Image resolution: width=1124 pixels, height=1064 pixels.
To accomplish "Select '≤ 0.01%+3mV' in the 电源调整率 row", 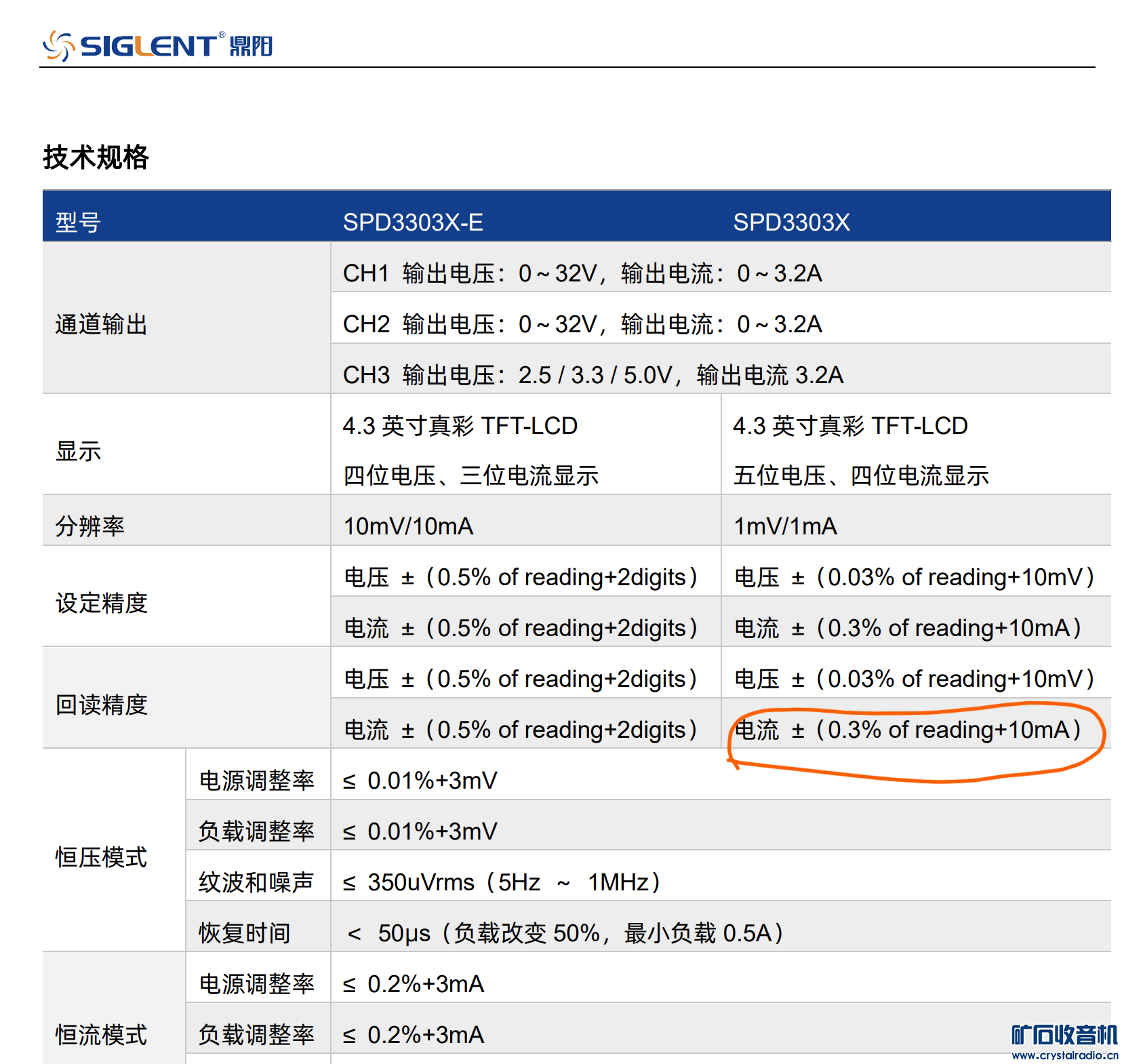I will coord(420,781).
